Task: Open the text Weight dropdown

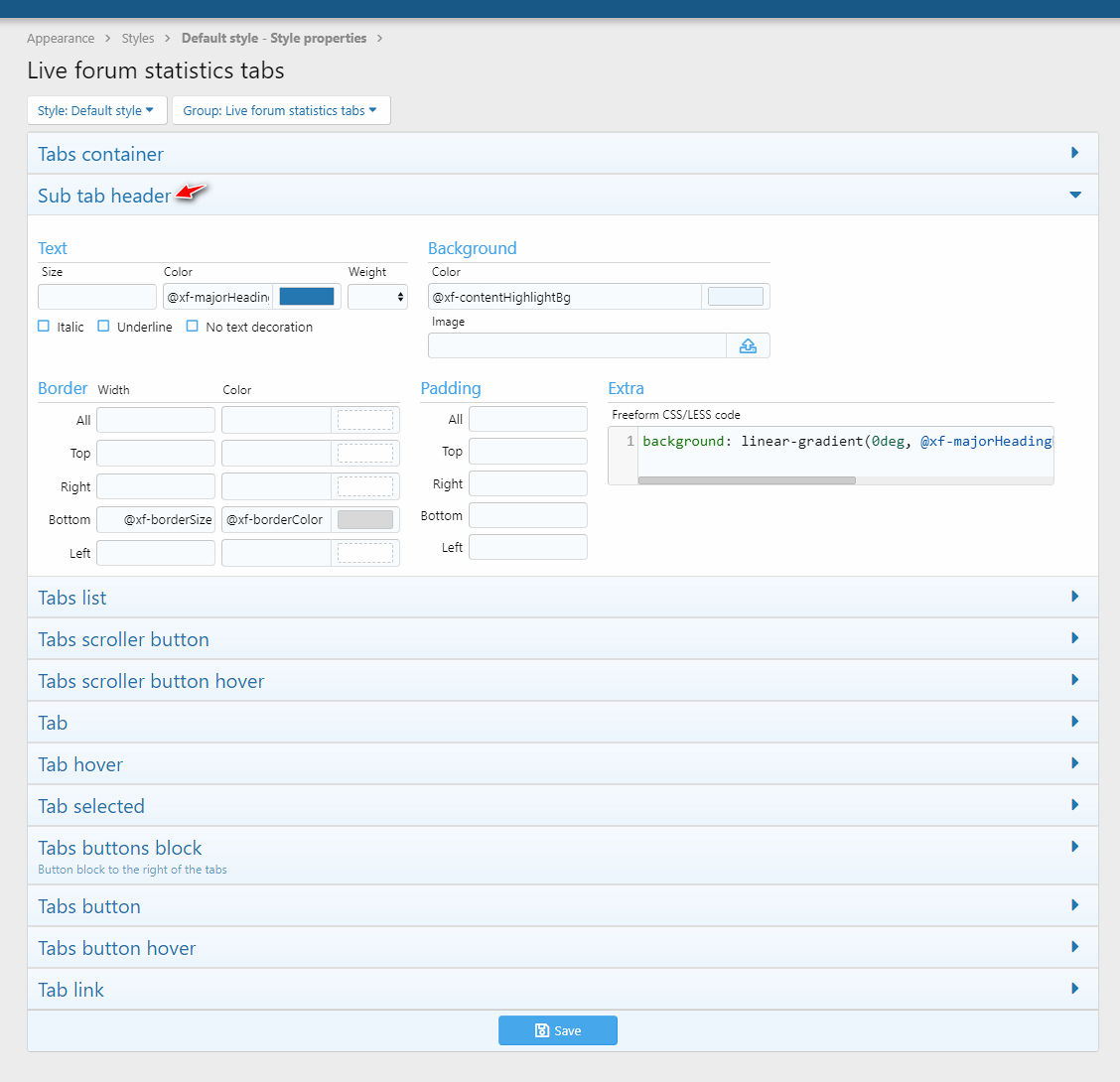Action: 377,297
